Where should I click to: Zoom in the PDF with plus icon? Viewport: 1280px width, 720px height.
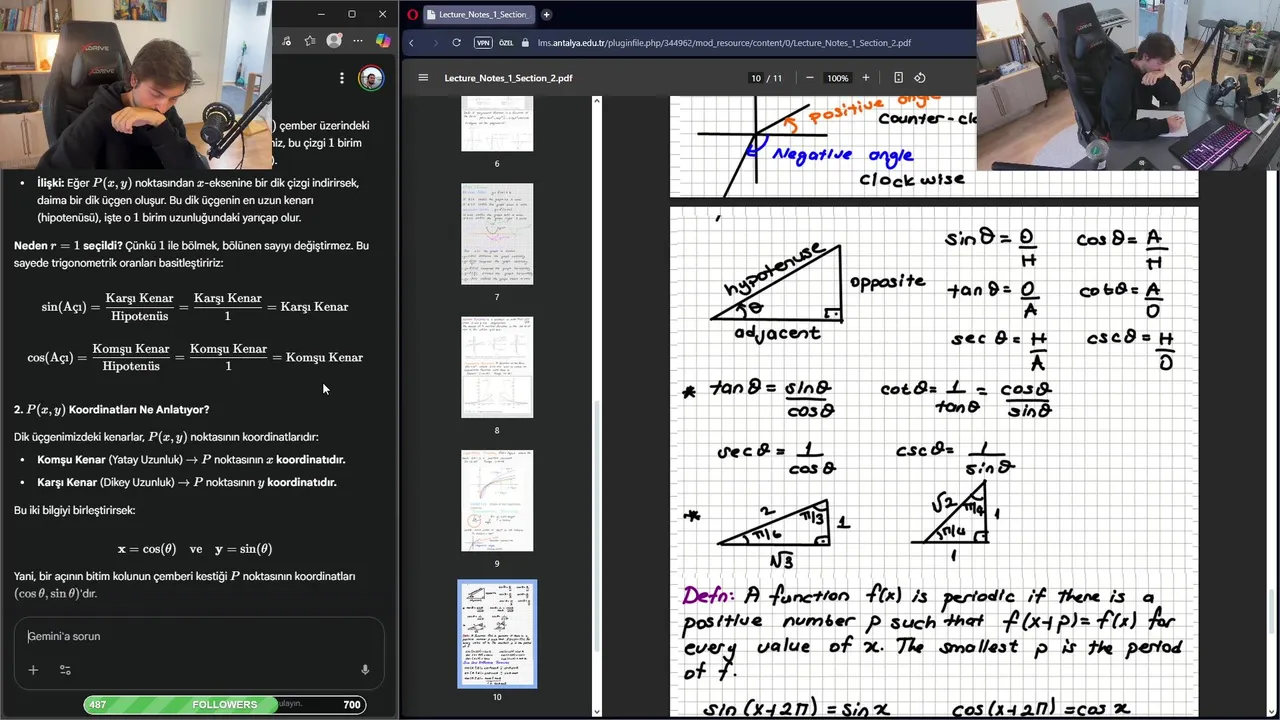click(x=866, y=78)
